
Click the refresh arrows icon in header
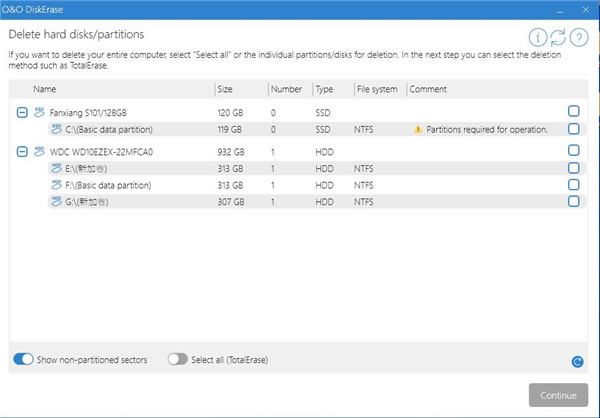coord(558,37)
